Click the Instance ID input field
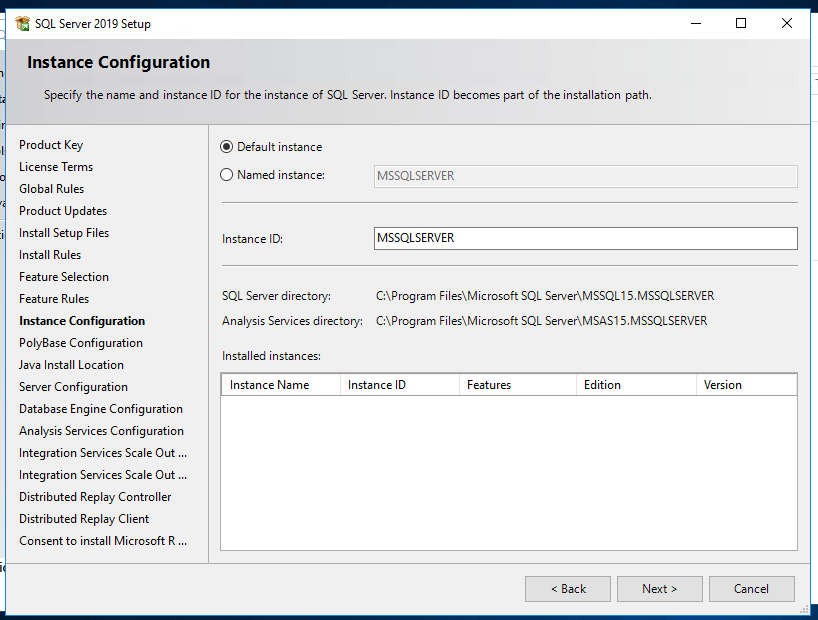Viewport: 818px width, 620px height. pos(585,239)
